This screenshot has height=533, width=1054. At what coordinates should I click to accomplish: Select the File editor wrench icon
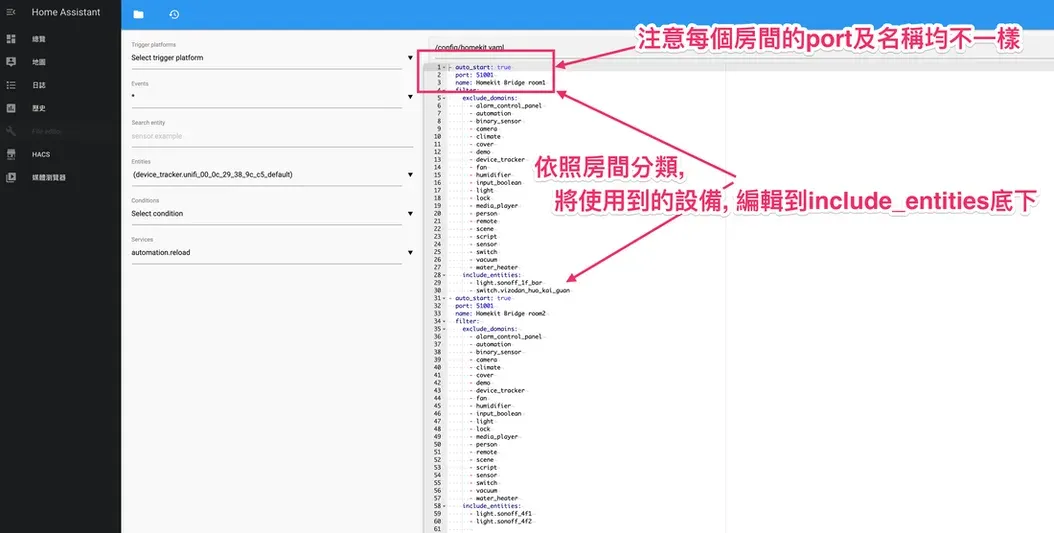tap(11, 132)
